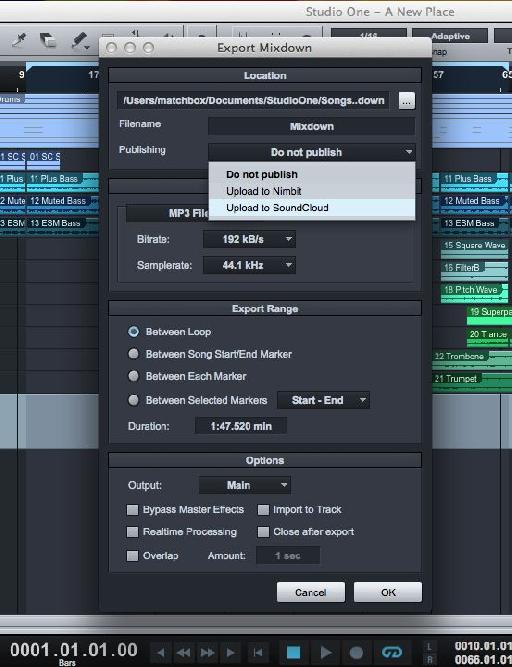Open the Publishing dropdown
This screenshot has width=512, height=667.
[312, 152]
